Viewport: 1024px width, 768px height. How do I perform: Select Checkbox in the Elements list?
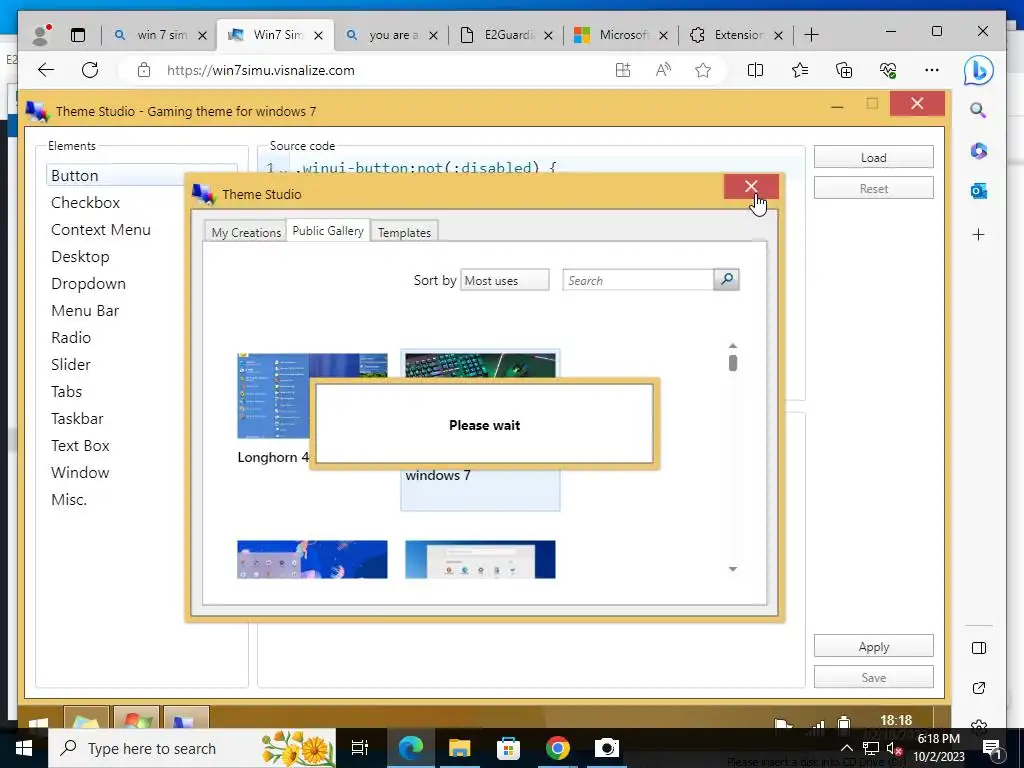(x=86, y=202)
